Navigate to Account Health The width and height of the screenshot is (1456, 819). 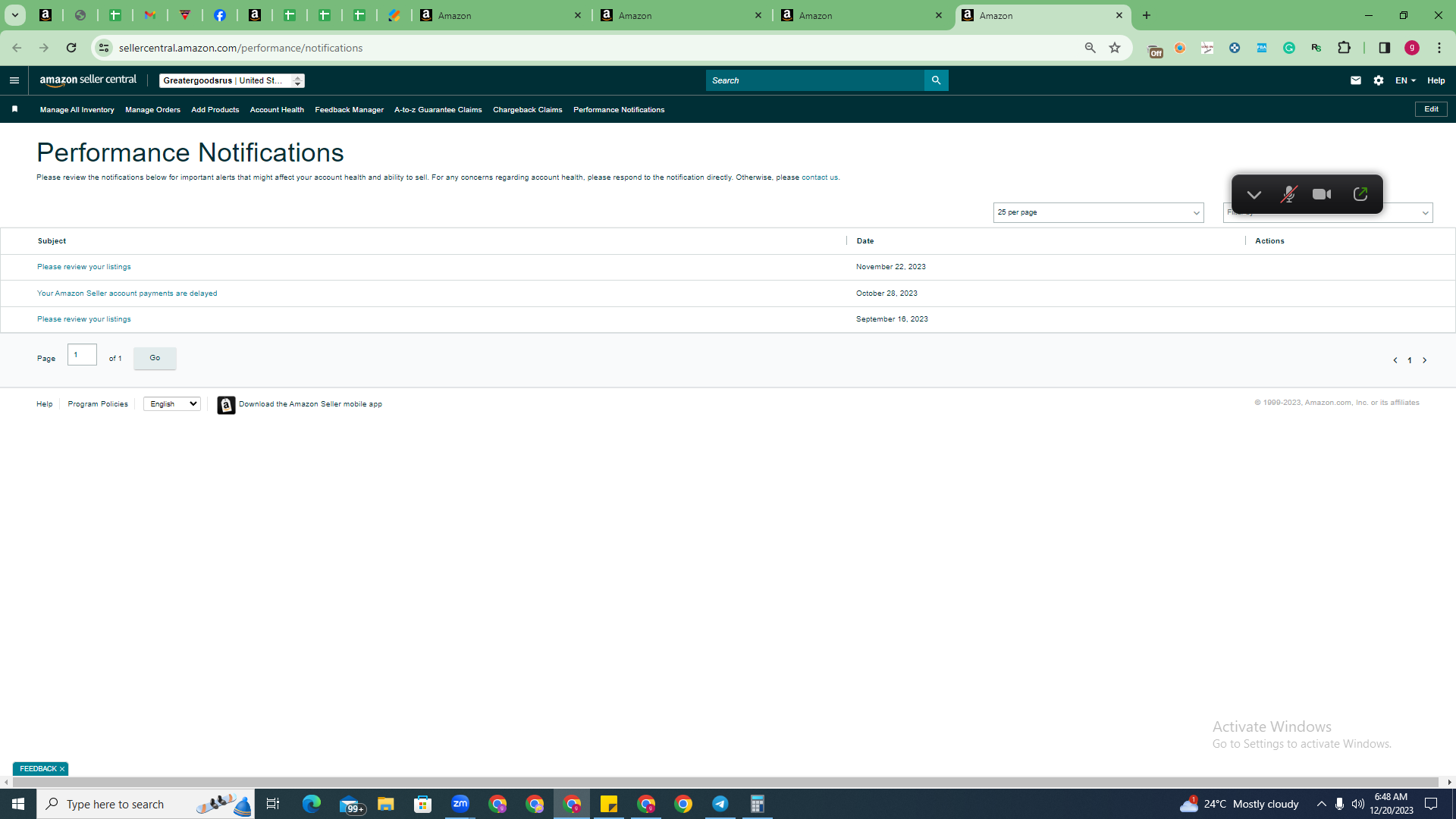277,110
